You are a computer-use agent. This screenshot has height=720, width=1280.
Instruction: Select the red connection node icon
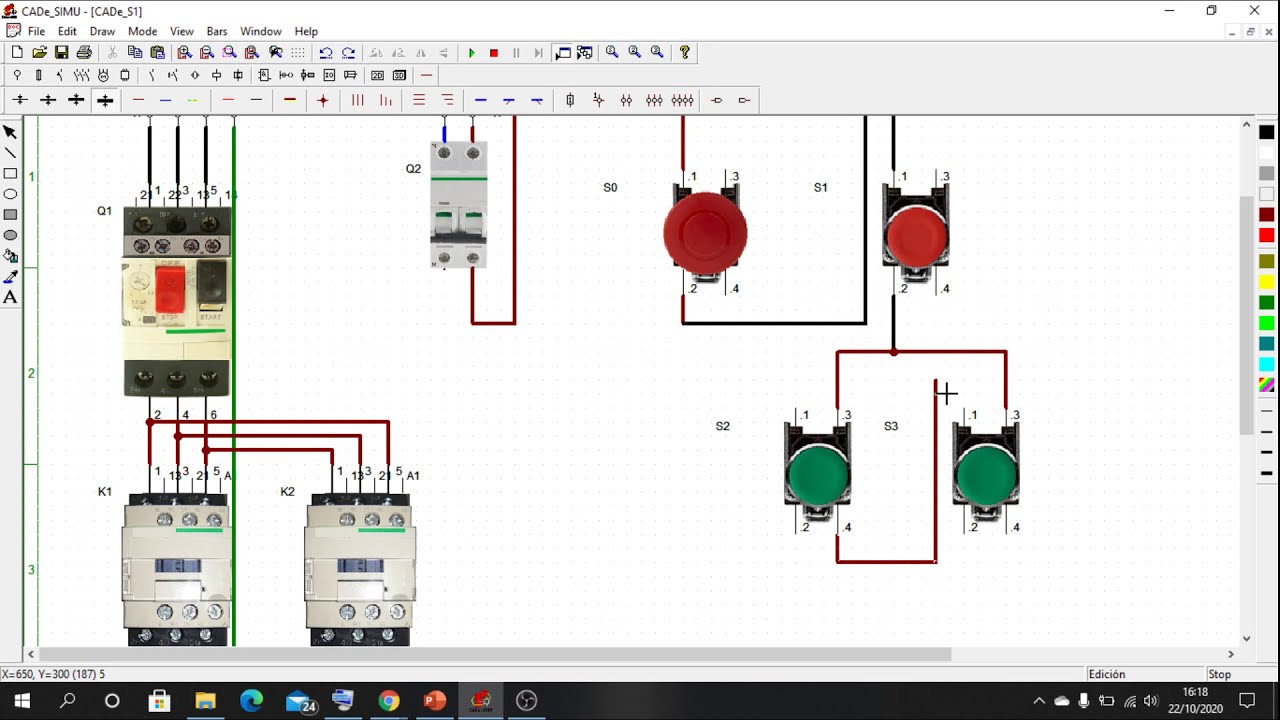coord(322,100)
